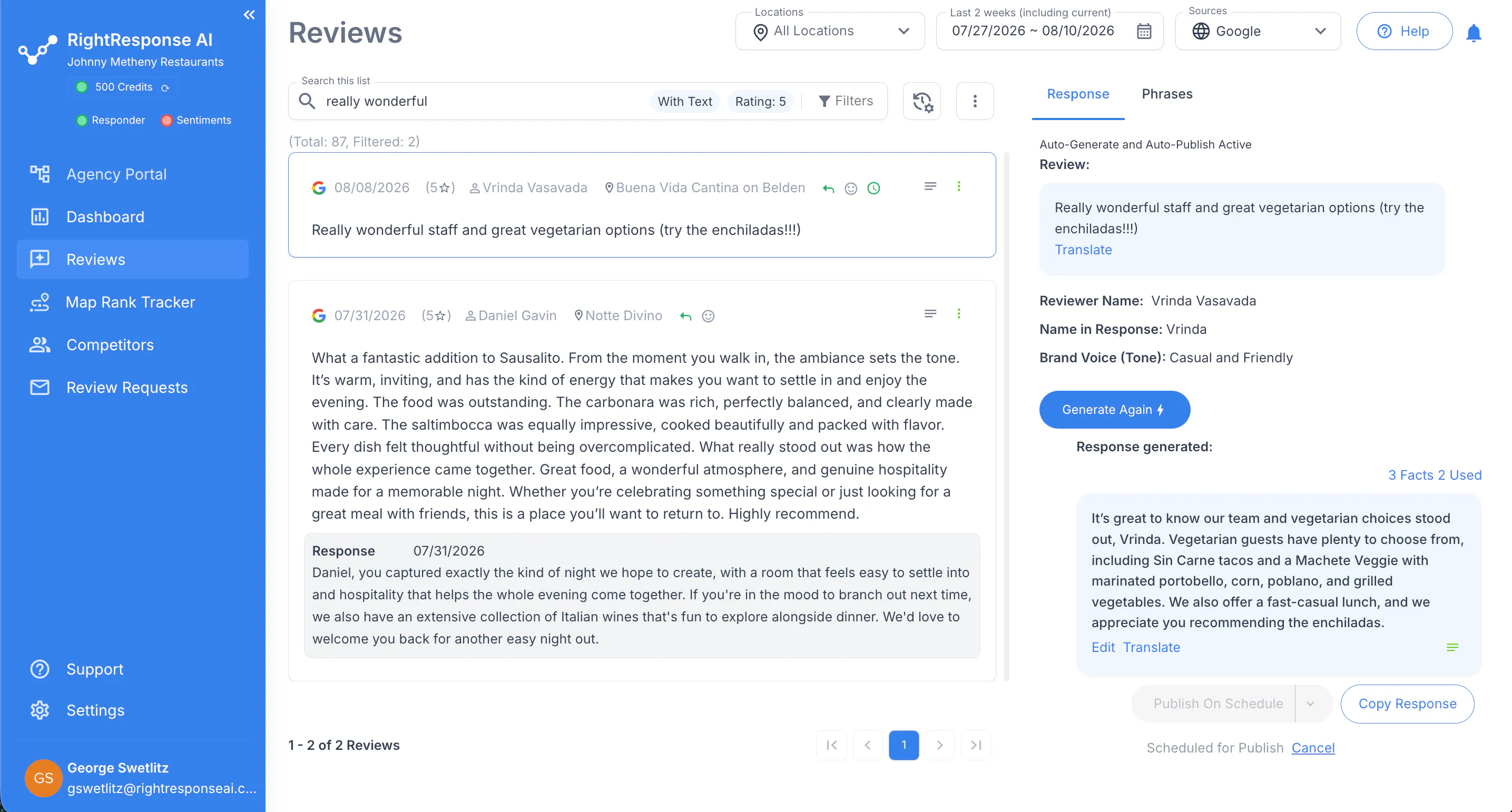Go to next page of reviews
Viewport: 1512px width, 812px height.
click(x=939, y=745)
